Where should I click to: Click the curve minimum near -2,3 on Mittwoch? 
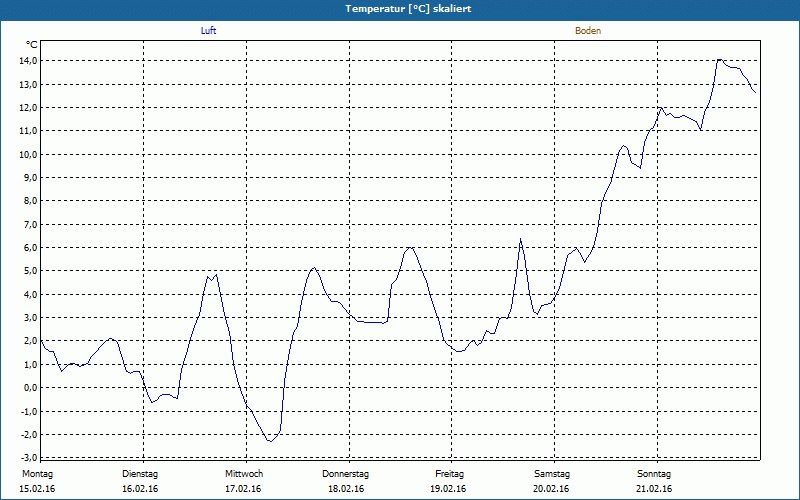click(270, 441)
